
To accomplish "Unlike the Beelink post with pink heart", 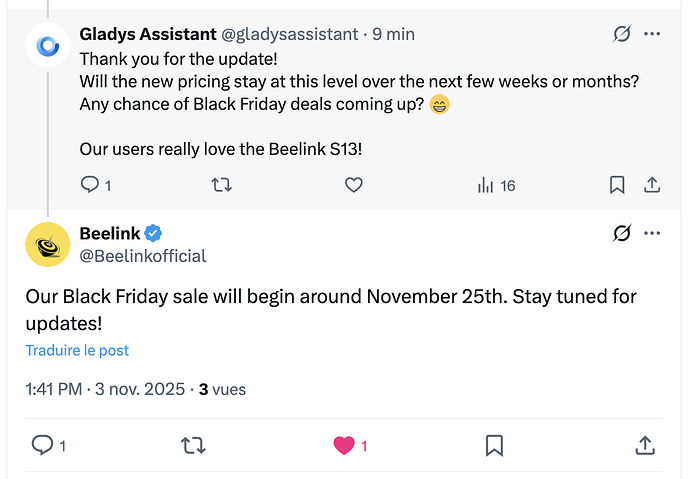I will [x=344, y=445].
